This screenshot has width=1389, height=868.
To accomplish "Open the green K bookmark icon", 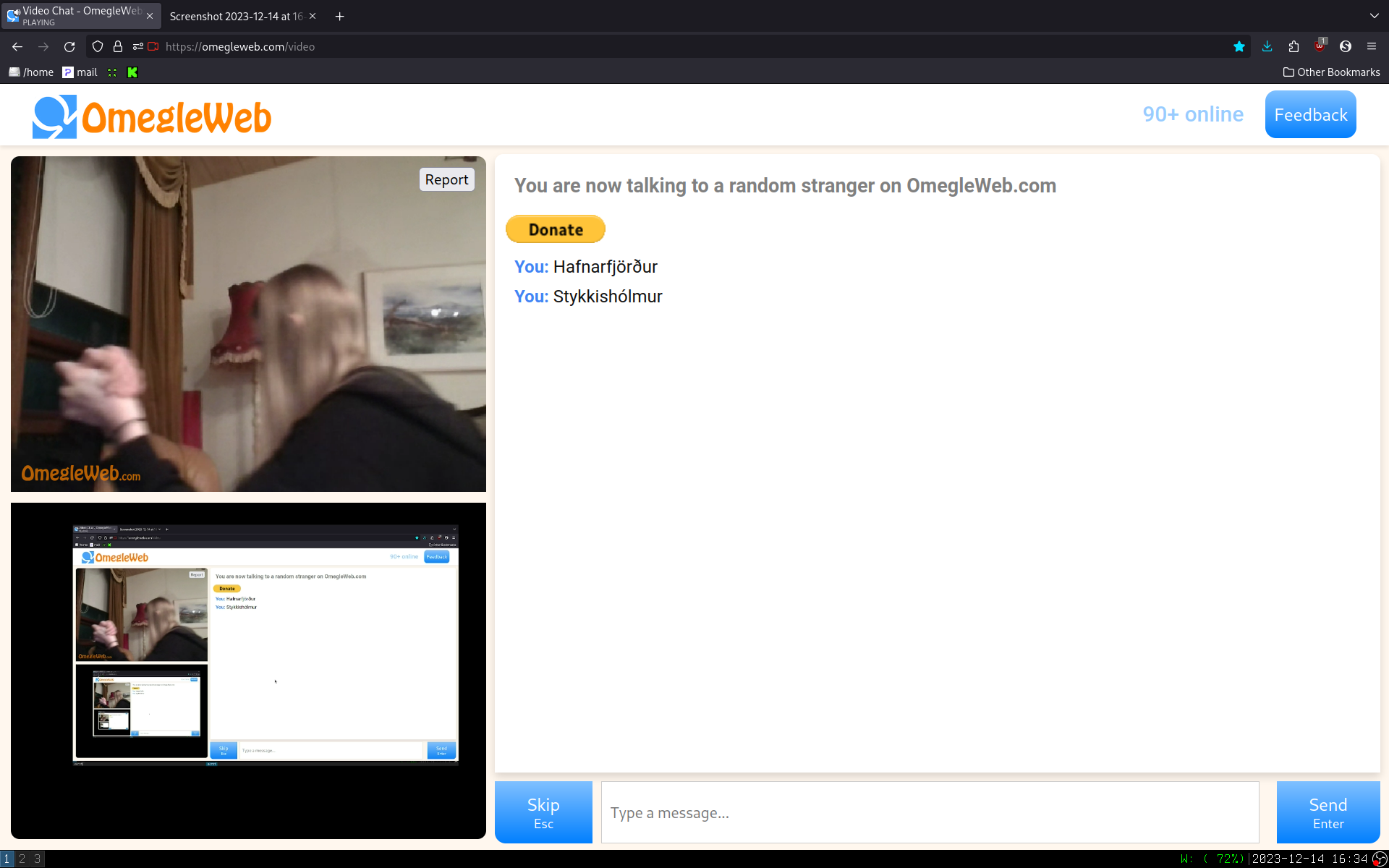I will tap(132, 72).
